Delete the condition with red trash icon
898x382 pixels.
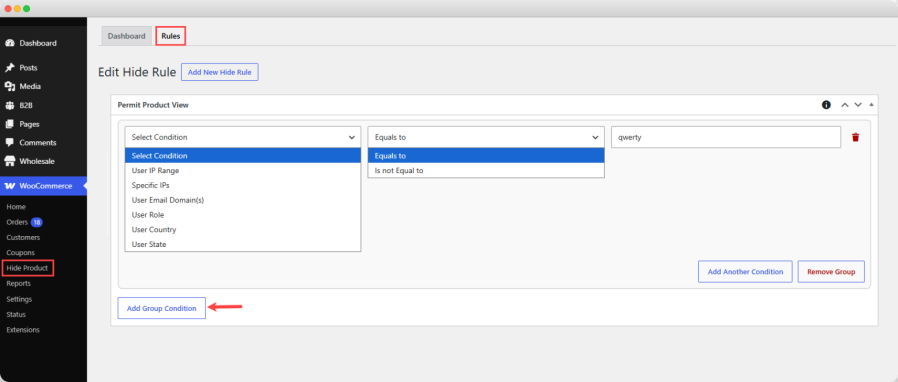[856, 137]
